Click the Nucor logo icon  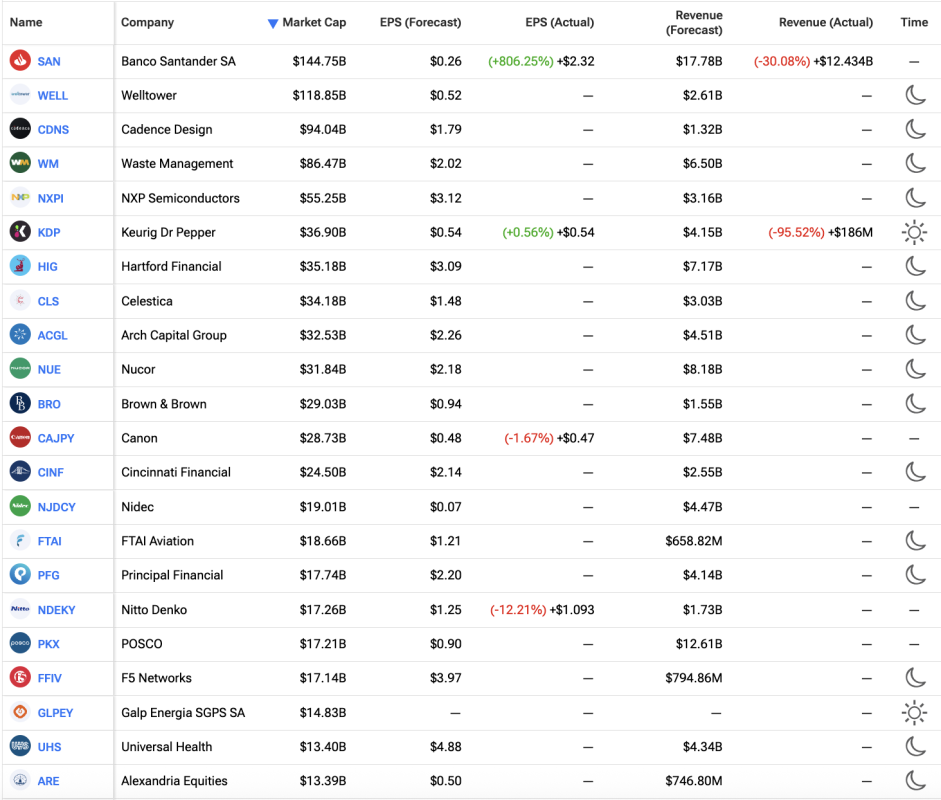(x=20, y=369)
